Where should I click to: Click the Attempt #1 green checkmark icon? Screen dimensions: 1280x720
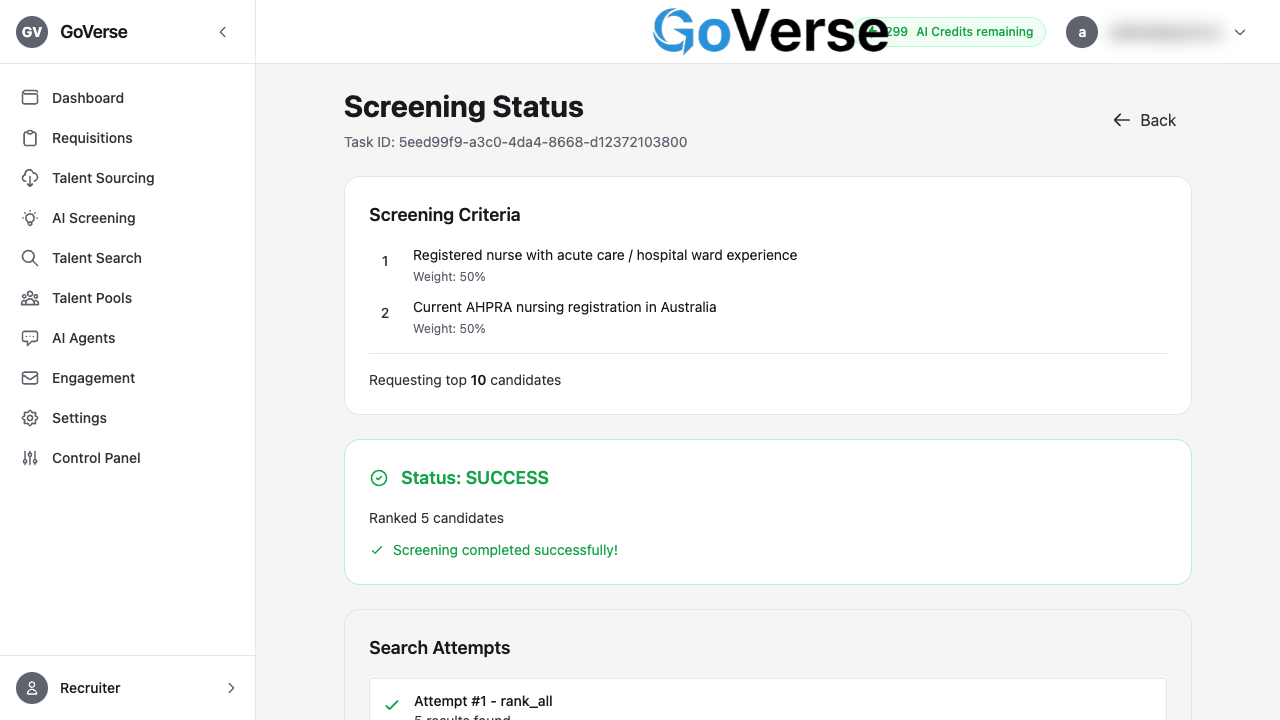(x=393, y=706)
